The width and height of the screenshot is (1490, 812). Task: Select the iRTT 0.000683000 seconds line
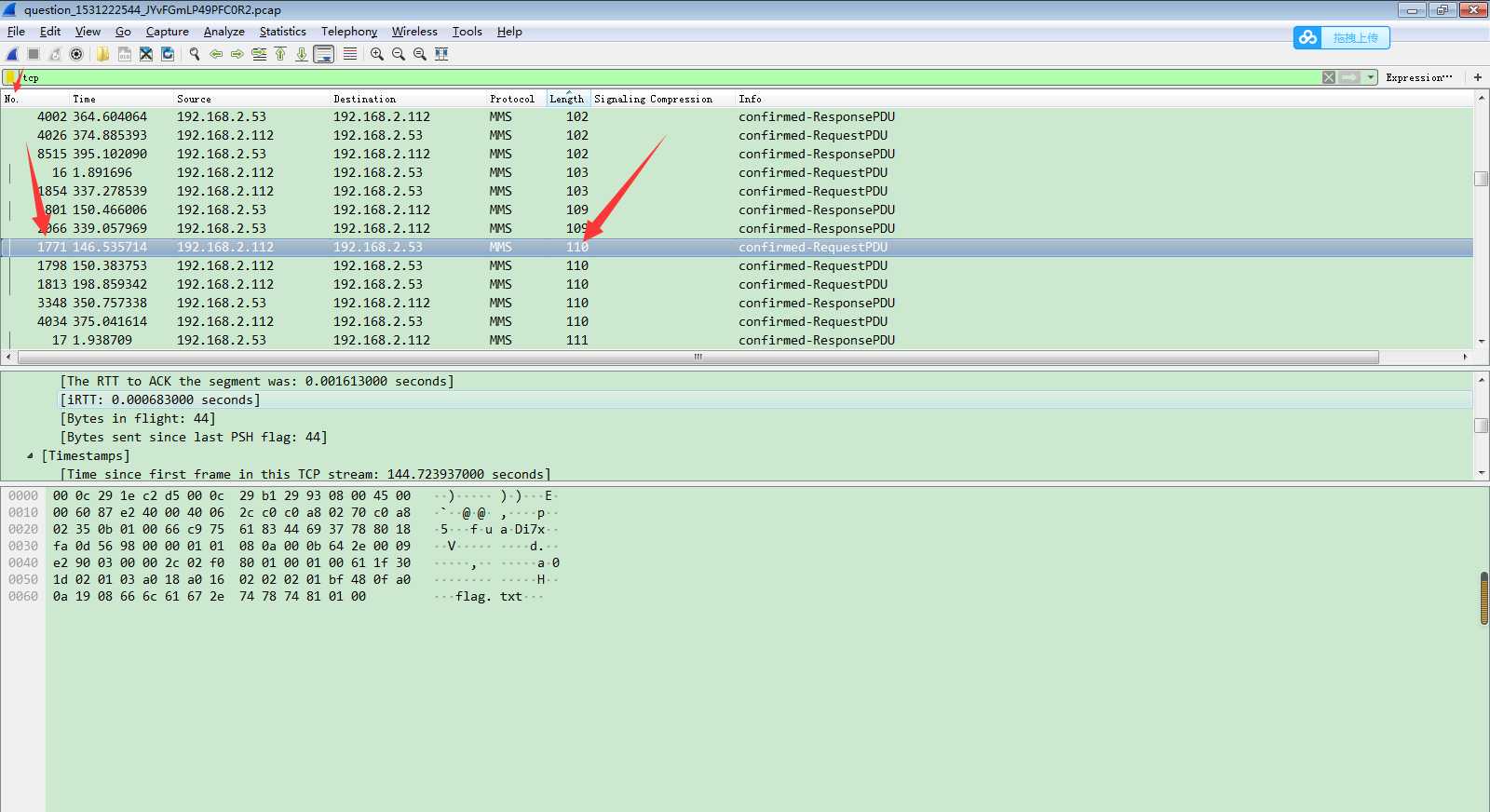160,399
